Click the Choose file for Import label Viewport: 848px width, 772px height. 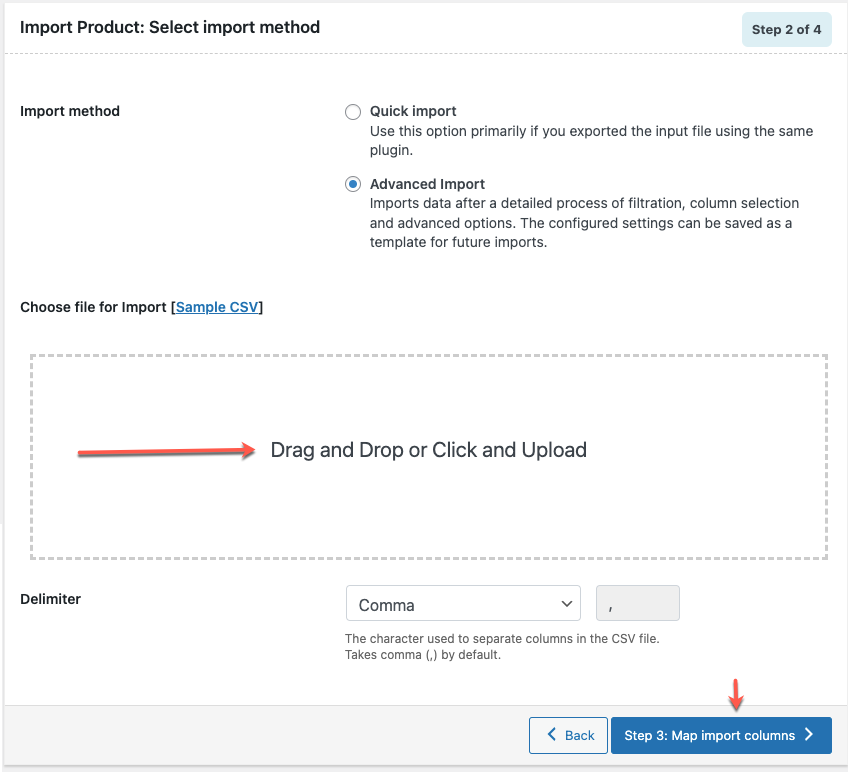94,307
